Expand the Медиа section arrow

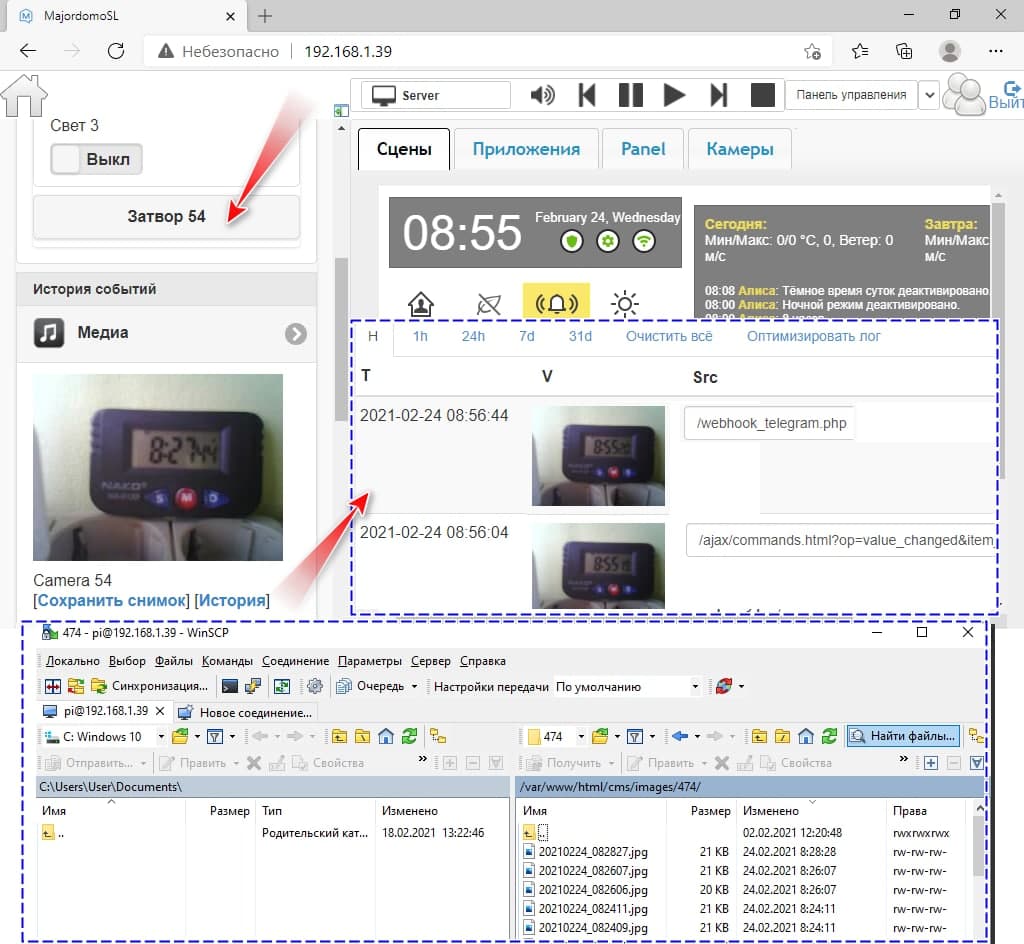pos(295,334)
